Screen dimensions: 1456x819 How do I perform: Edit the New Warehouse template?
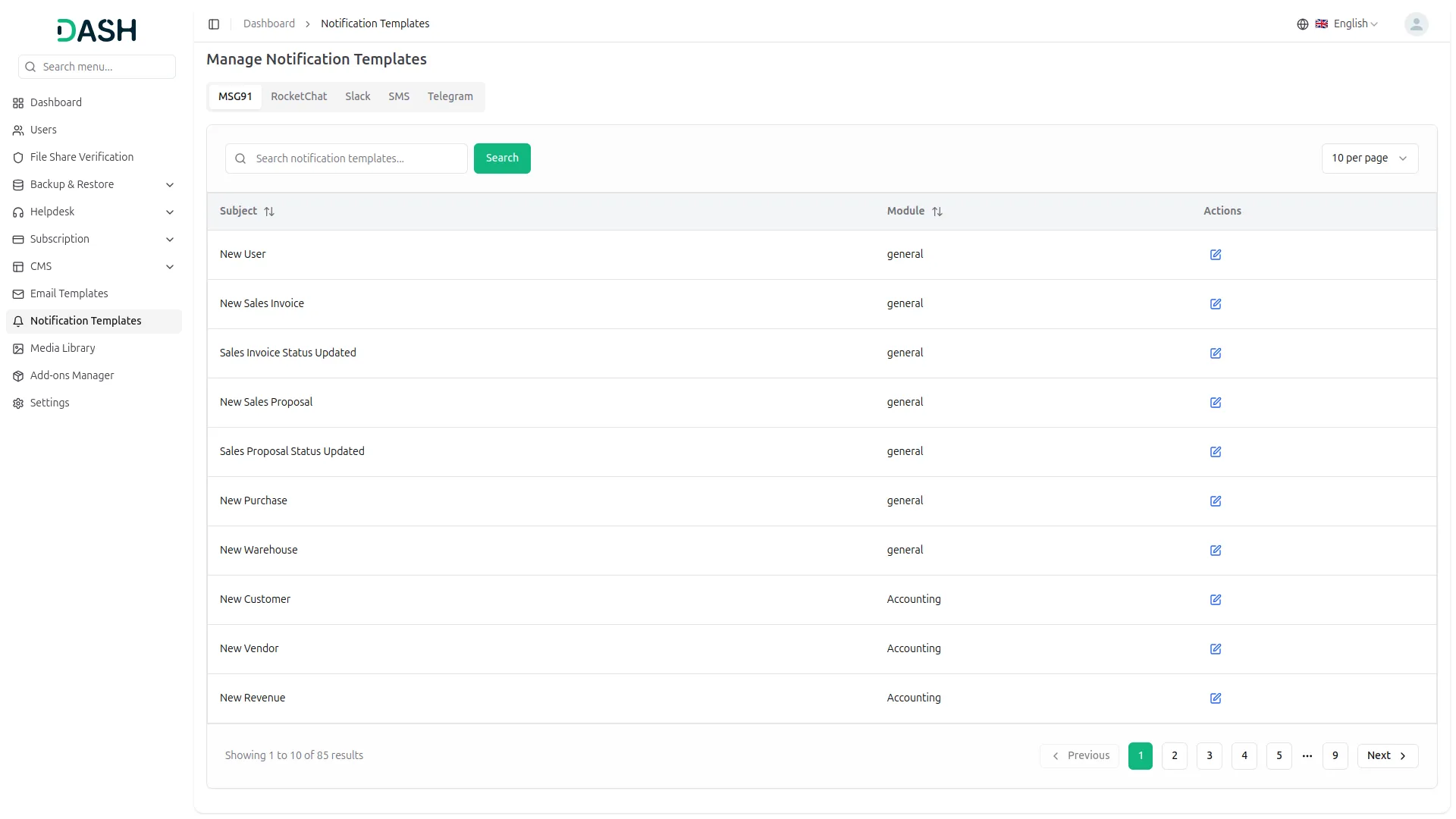tap(1215, 551)
